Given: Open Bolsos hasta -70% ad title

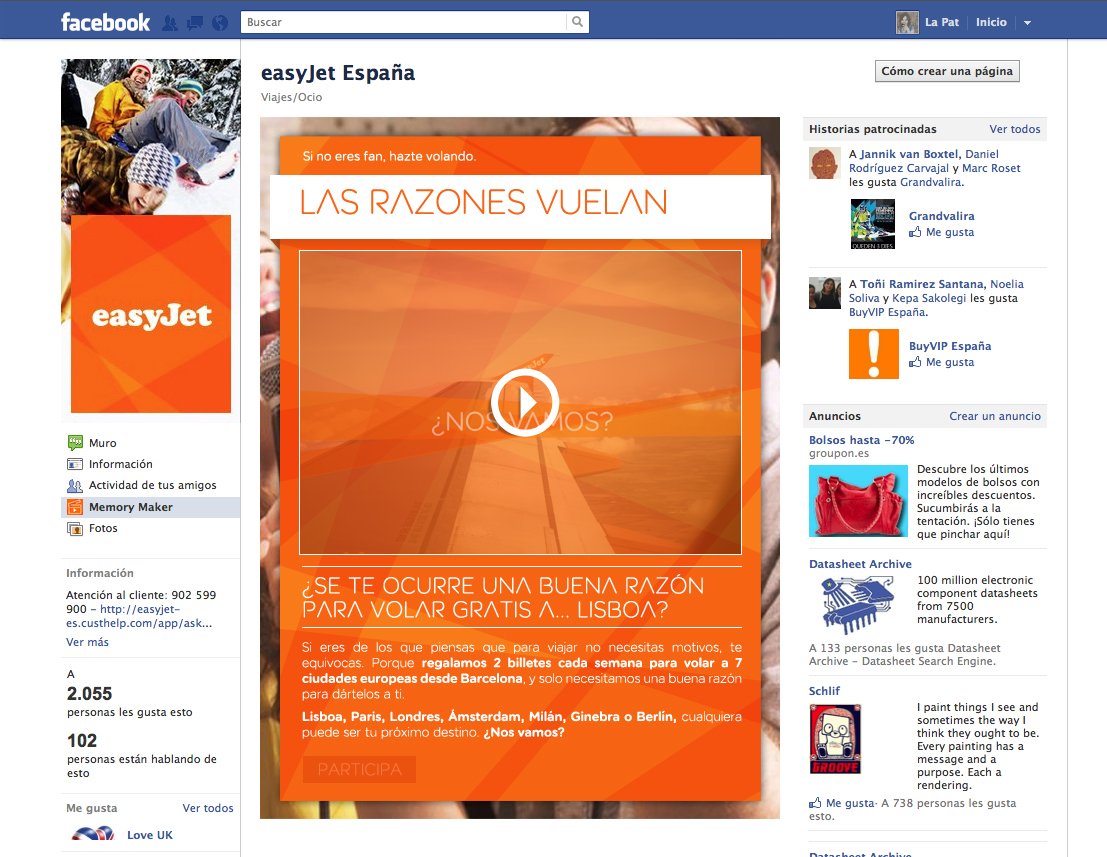Looking at the screenshot, I should 861,440.
